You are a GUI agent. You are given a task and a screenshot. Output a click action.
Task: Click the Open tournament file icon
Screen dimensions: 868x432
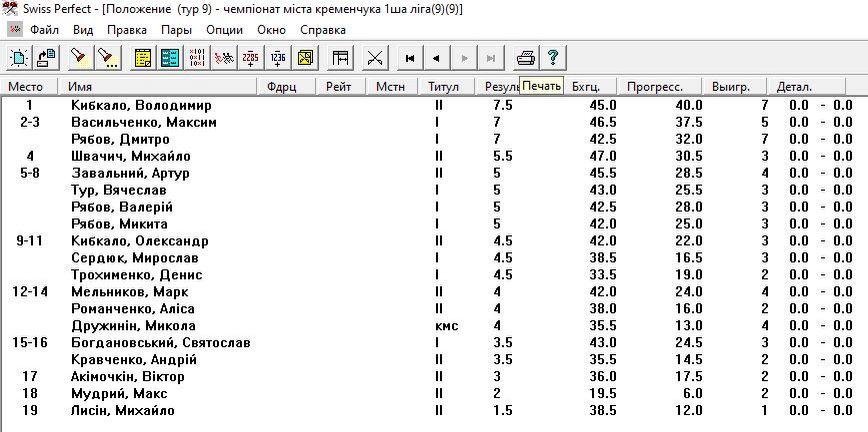click(x=46, y=57)
